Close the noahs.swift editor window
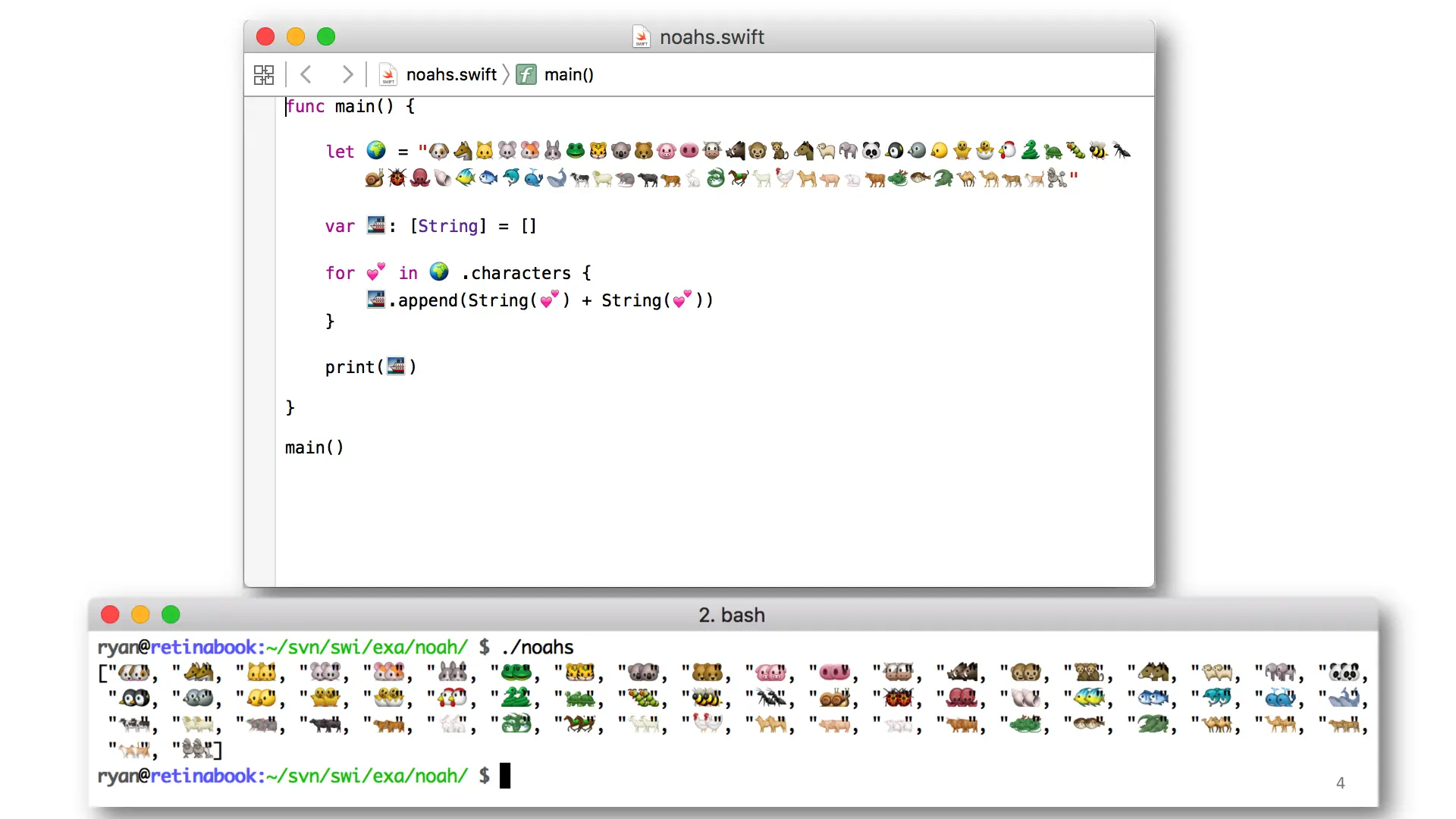This screenshot has height=819, width=1456. pyautogui.click(x=265, y=36)
